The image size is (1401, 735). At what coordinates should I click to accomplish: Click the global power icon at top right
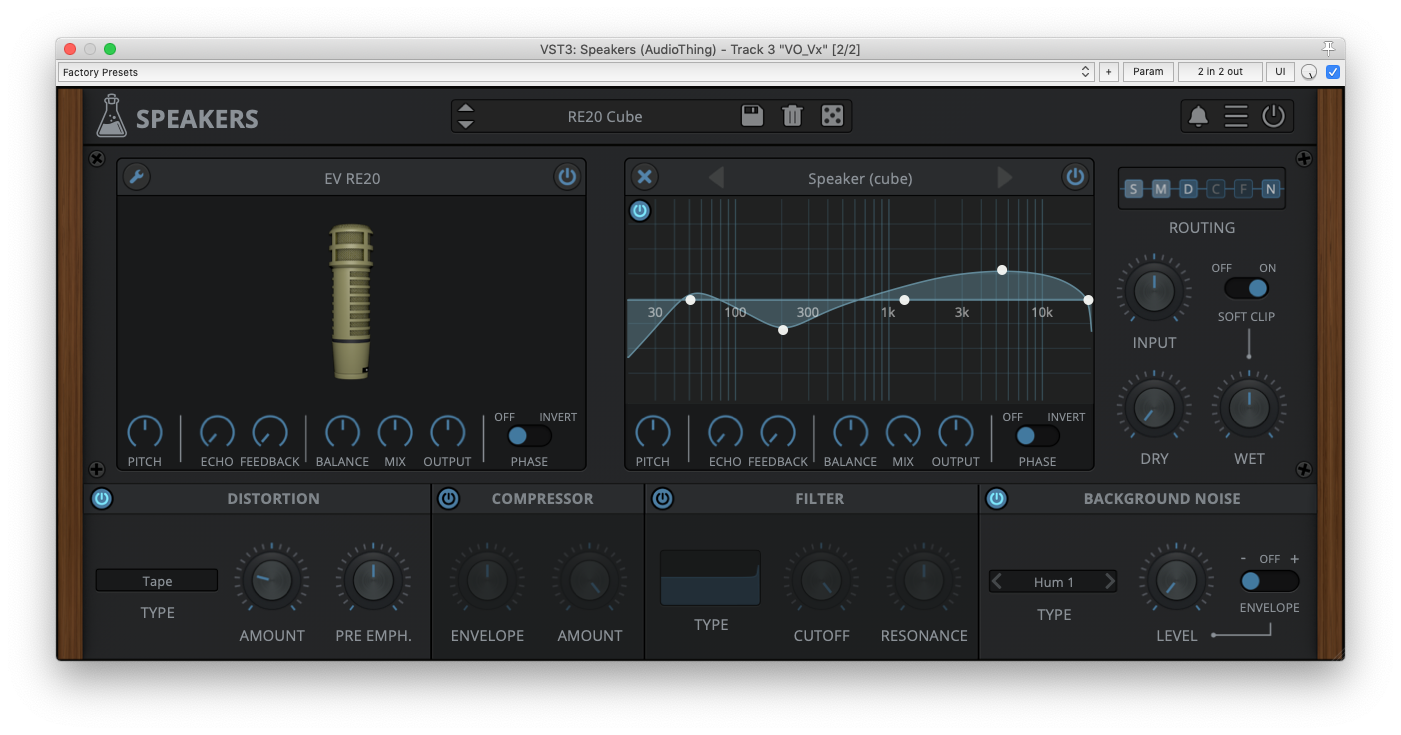pyautogui.click(x=1273, y=115)
